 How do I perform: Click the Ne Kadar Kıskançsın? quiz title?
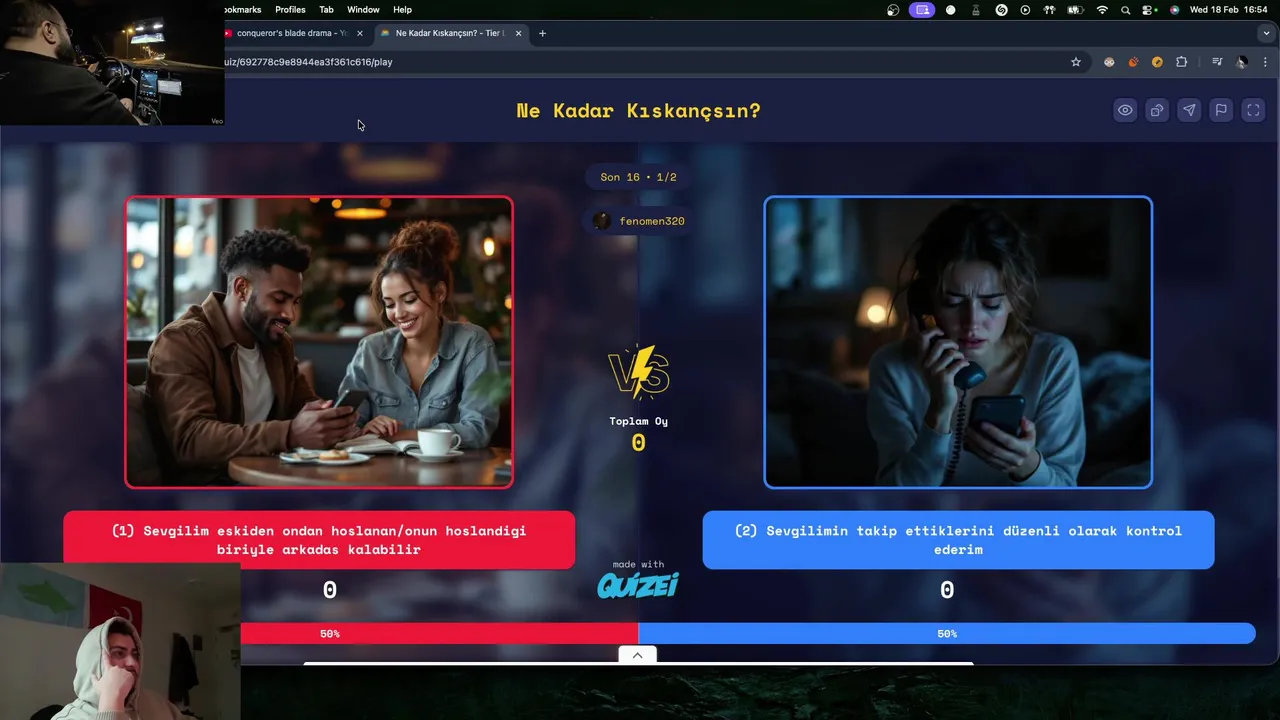[x=638, y=111]
